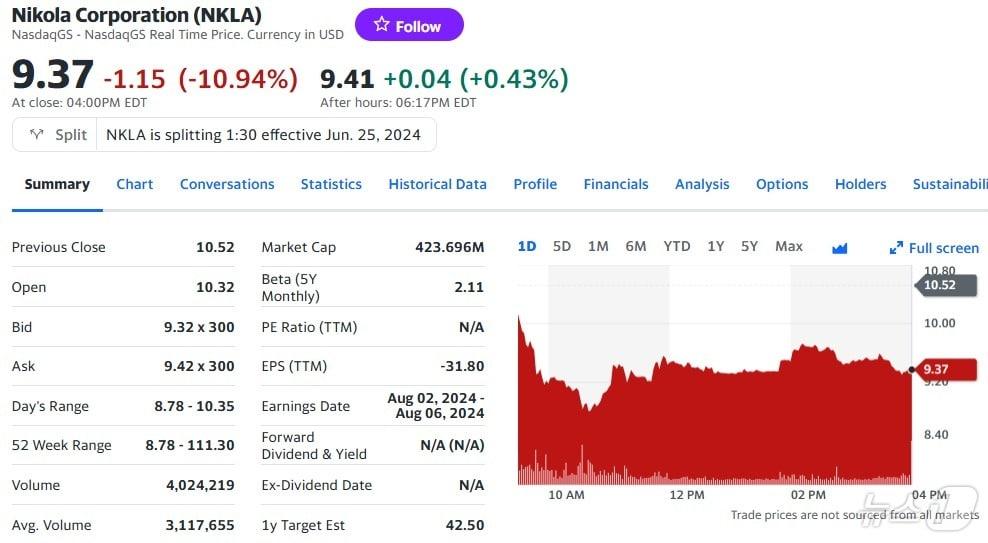View the Financials tab

[616, 184]
